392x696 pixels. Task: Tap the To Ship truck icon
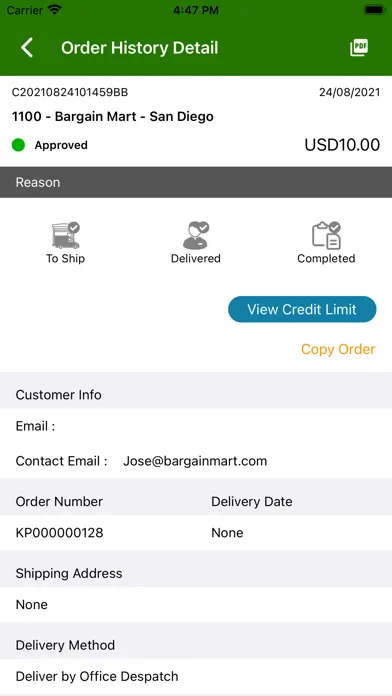coord(65,236)
